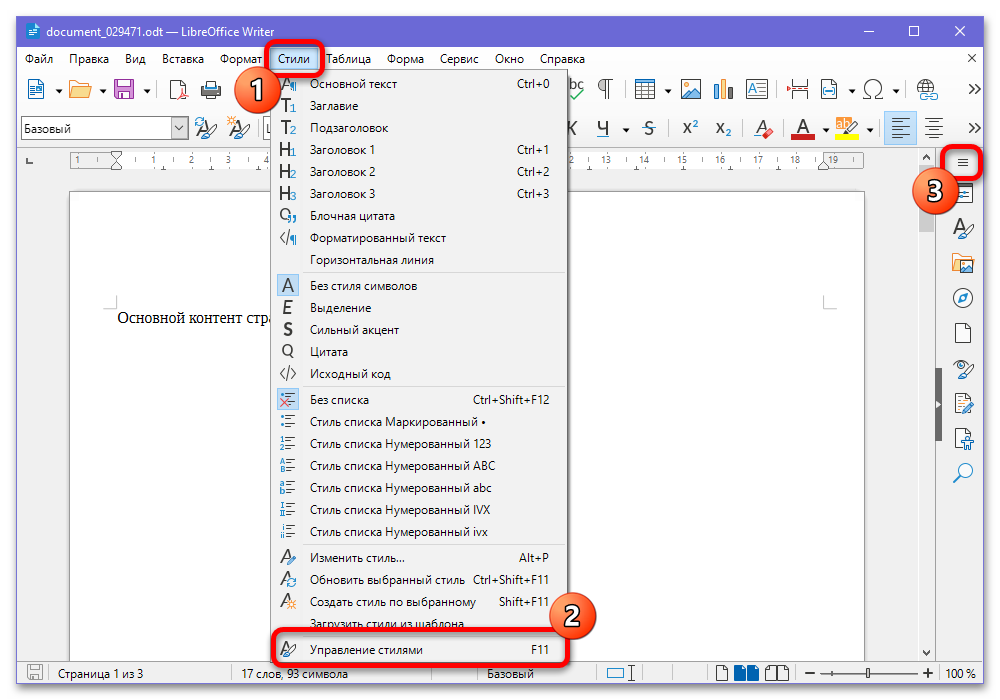Choose Изменить стиль... menu entry
The width and height of the screenshot is (1000, 700).
click(x=419, y=558)
